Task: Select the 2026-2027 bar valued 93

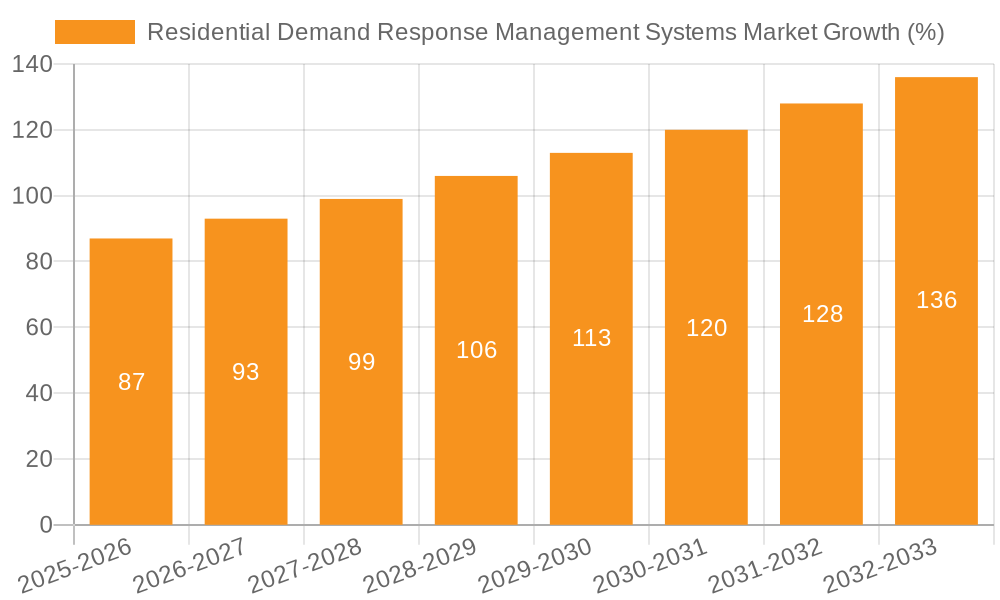Action: click(246, 372)
